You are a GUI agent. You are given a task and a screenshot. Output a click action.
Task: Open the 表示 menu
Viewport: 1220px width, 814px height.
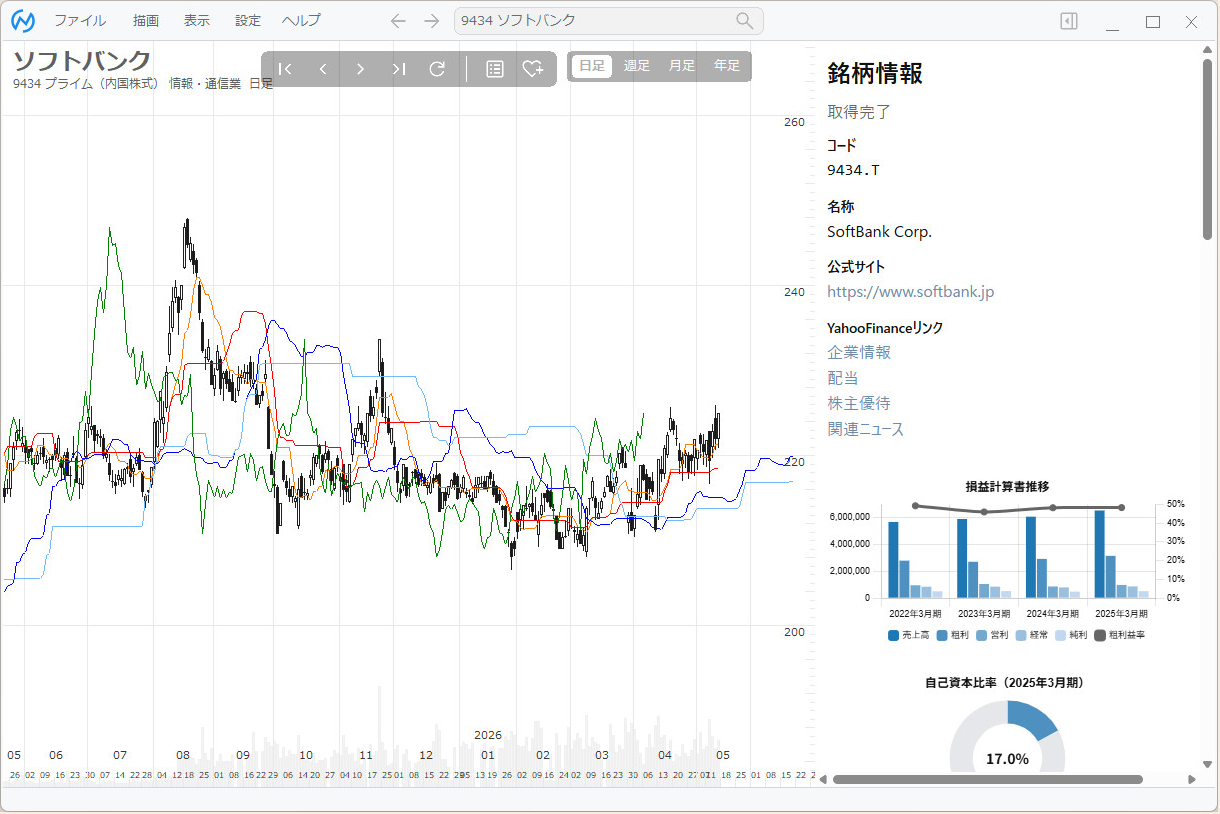197,21
